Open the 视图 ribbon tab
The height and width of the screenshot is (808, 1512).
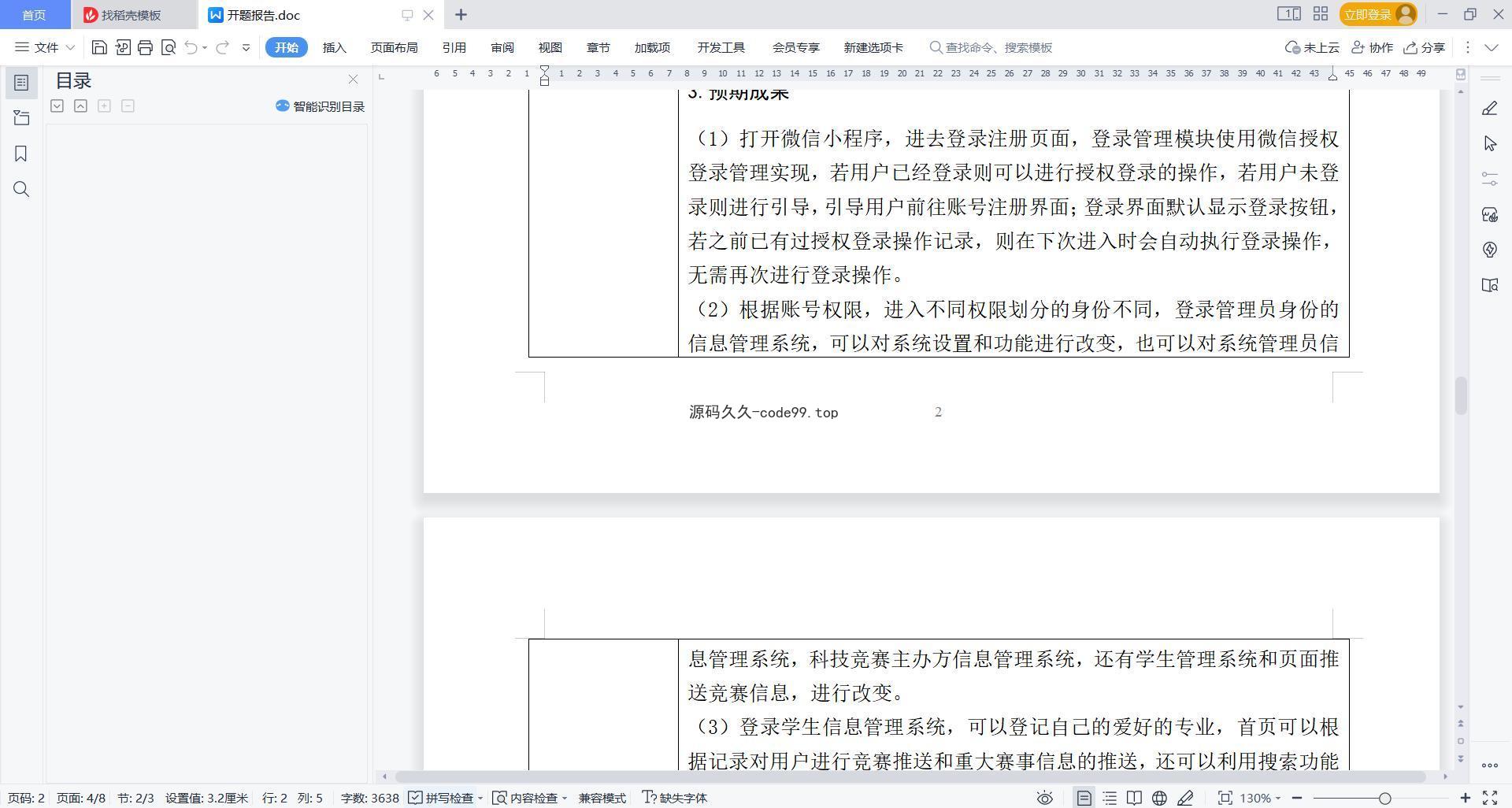pos(550,47)
